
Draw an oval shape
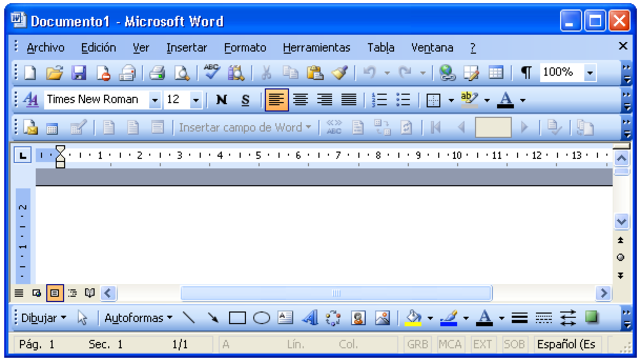point(261,318)
